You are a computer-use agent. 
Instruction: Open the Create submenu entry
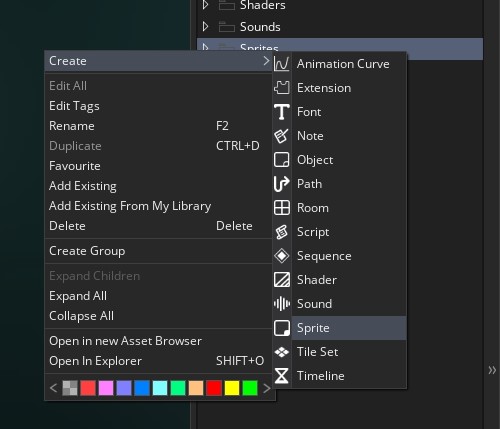158,61
